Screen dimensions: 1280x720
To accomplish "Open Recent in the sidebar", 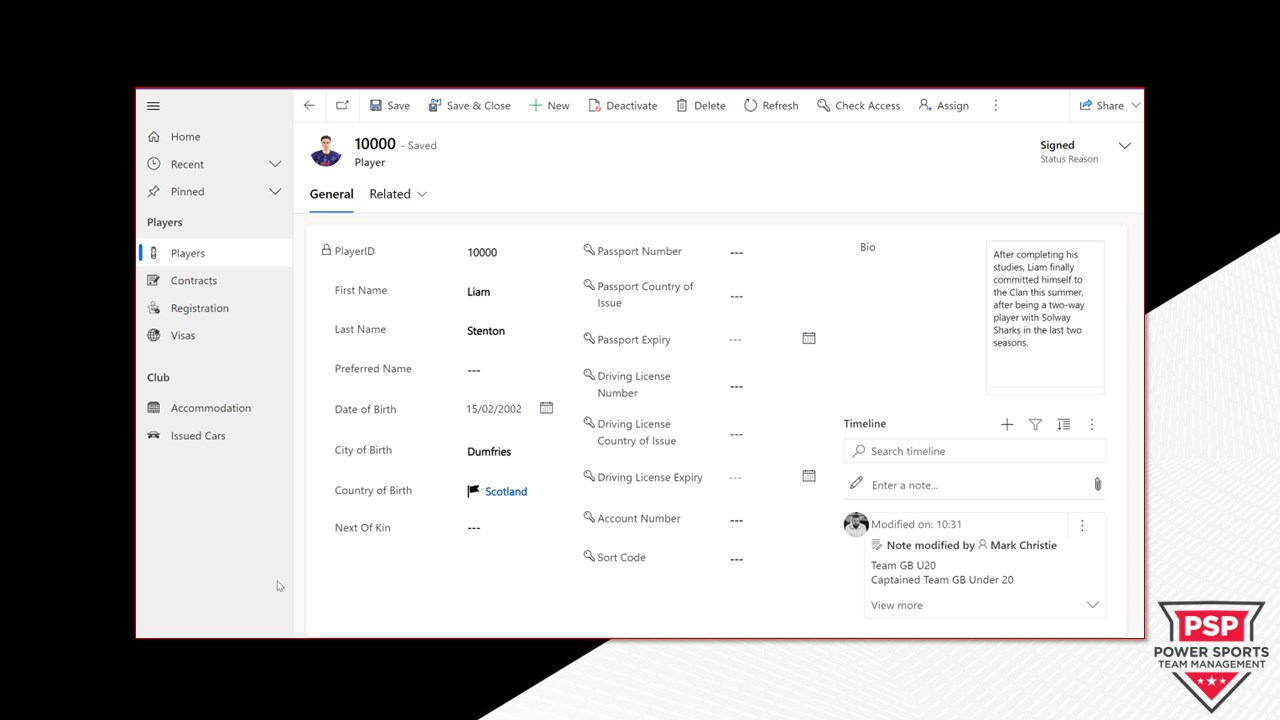I will pos(187,164).
